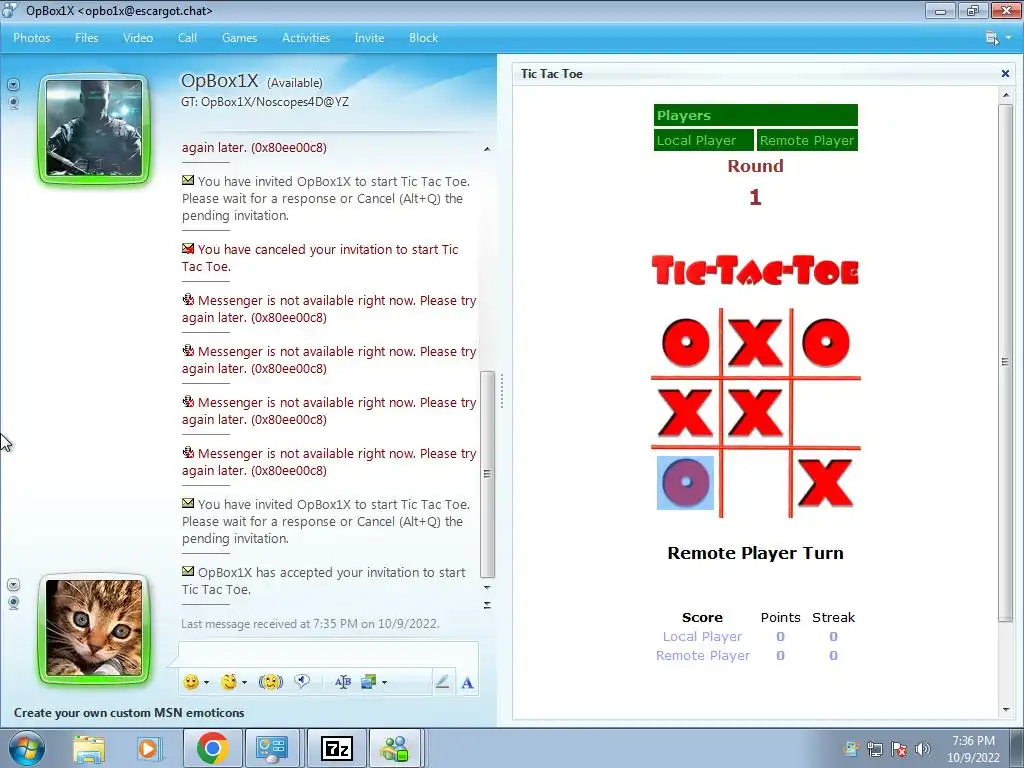
Task: Open the Activities menu
Action: tap(306, 38)
